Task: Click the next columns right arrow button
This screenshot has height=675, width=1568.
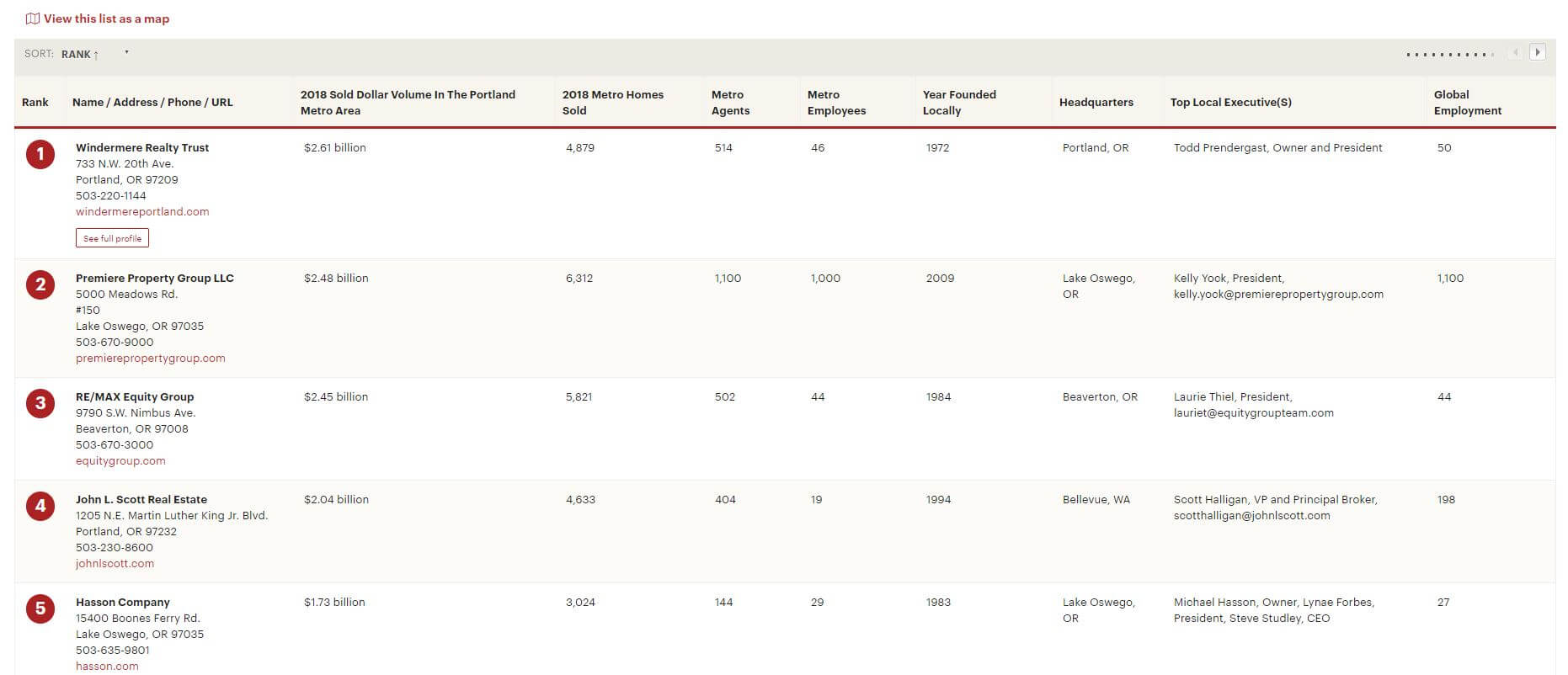Action: [x=1537, y=52]
